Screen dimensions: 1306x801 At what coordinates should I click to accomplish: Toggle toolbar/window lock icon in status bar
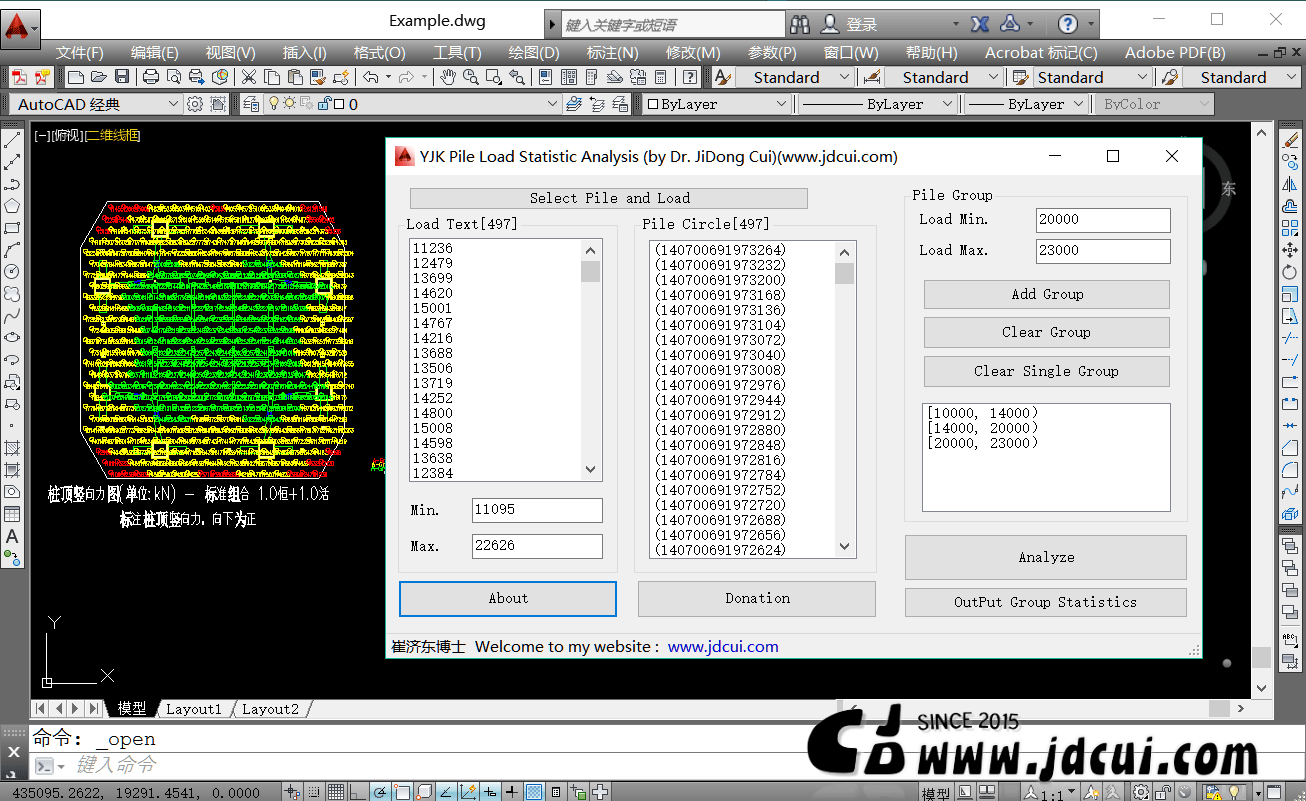(1164, 793)
